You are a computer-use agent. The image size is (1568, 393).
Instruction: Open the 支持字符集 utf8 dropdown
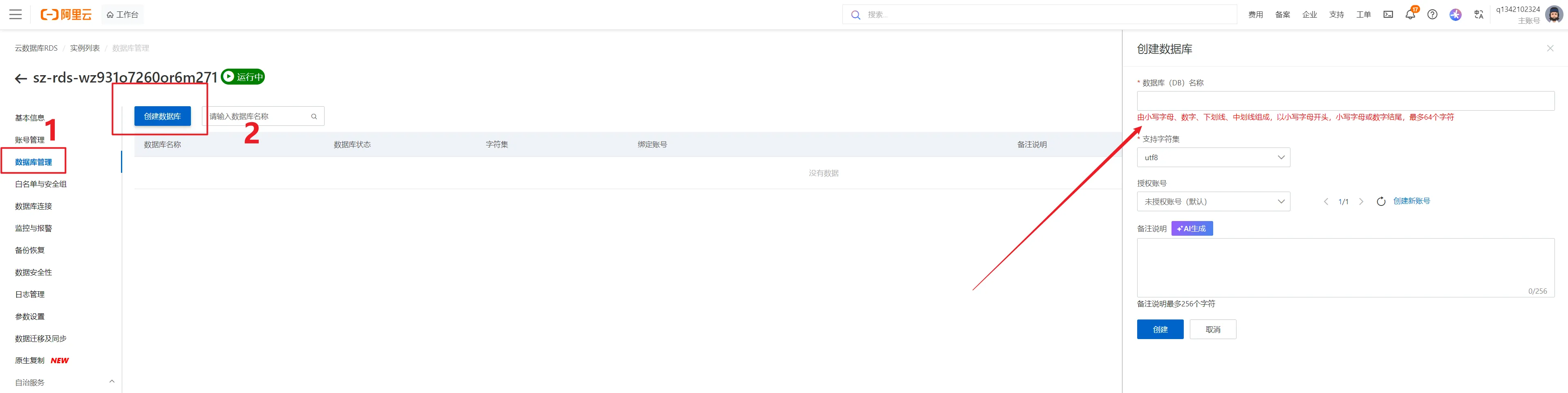(1212, 158)
